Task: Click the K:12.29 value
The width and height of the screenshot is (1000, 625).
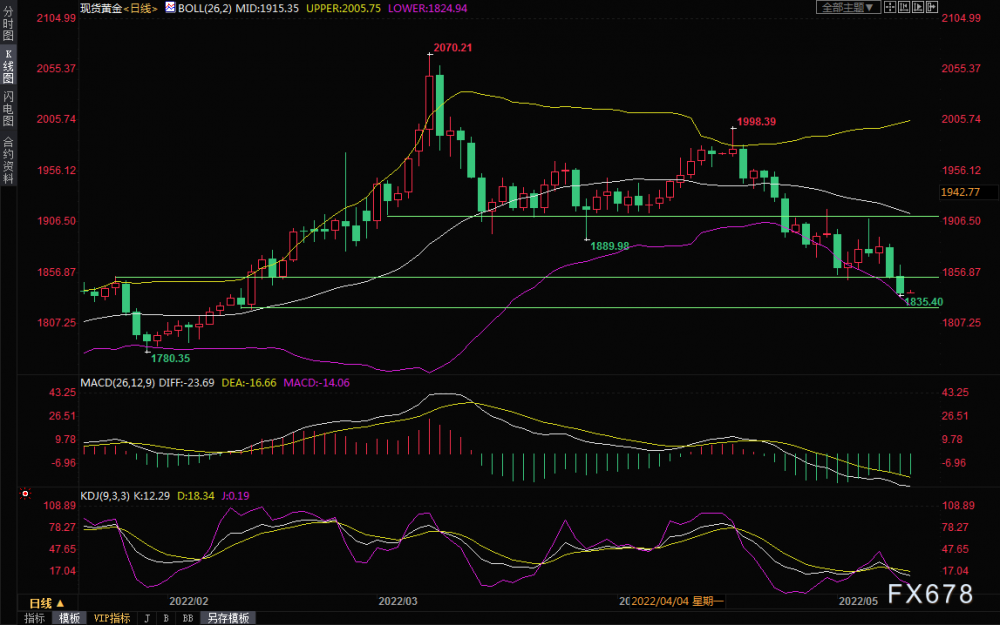Action: 152,496
